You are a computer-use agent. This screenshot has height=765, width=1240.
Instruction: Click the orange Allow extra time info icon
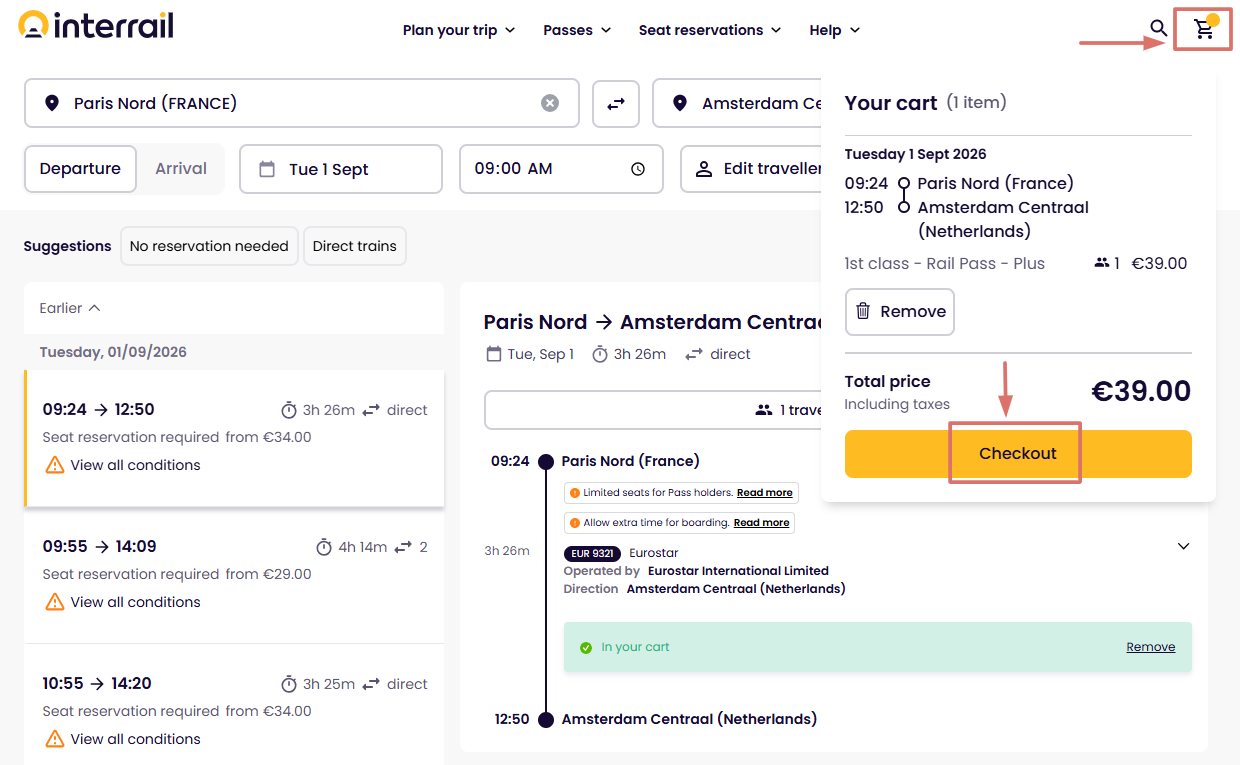pos(575,523)
